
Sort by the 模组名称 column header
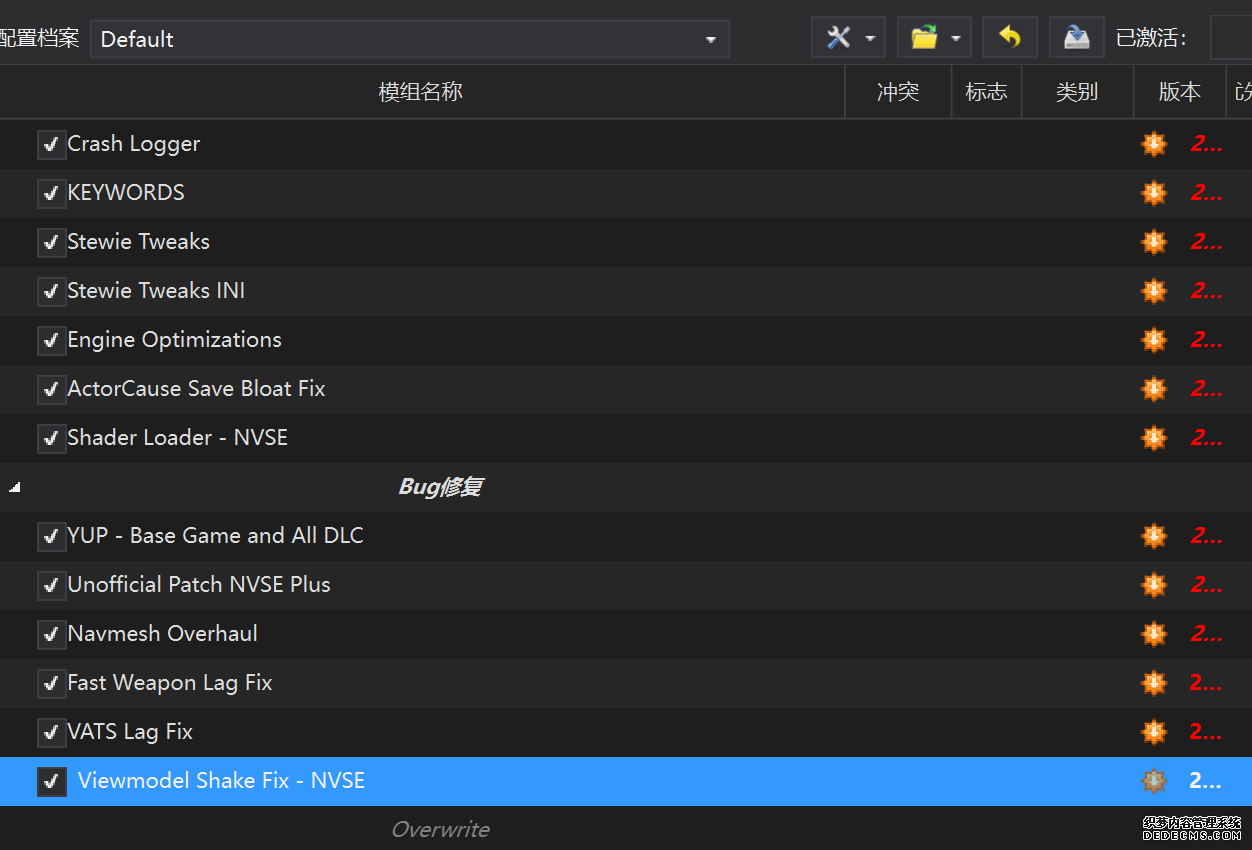(421, 92)
